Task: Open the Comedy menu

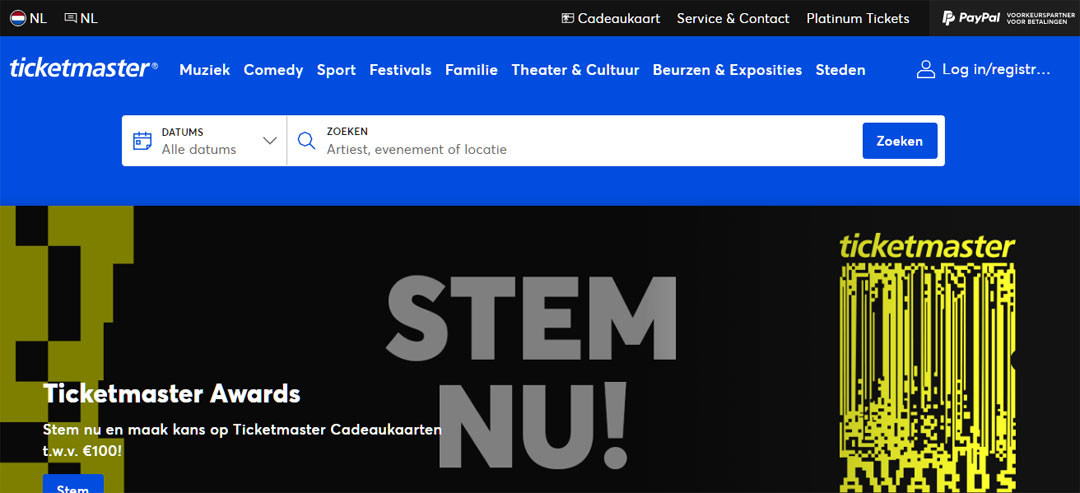Action: (273, 70)
